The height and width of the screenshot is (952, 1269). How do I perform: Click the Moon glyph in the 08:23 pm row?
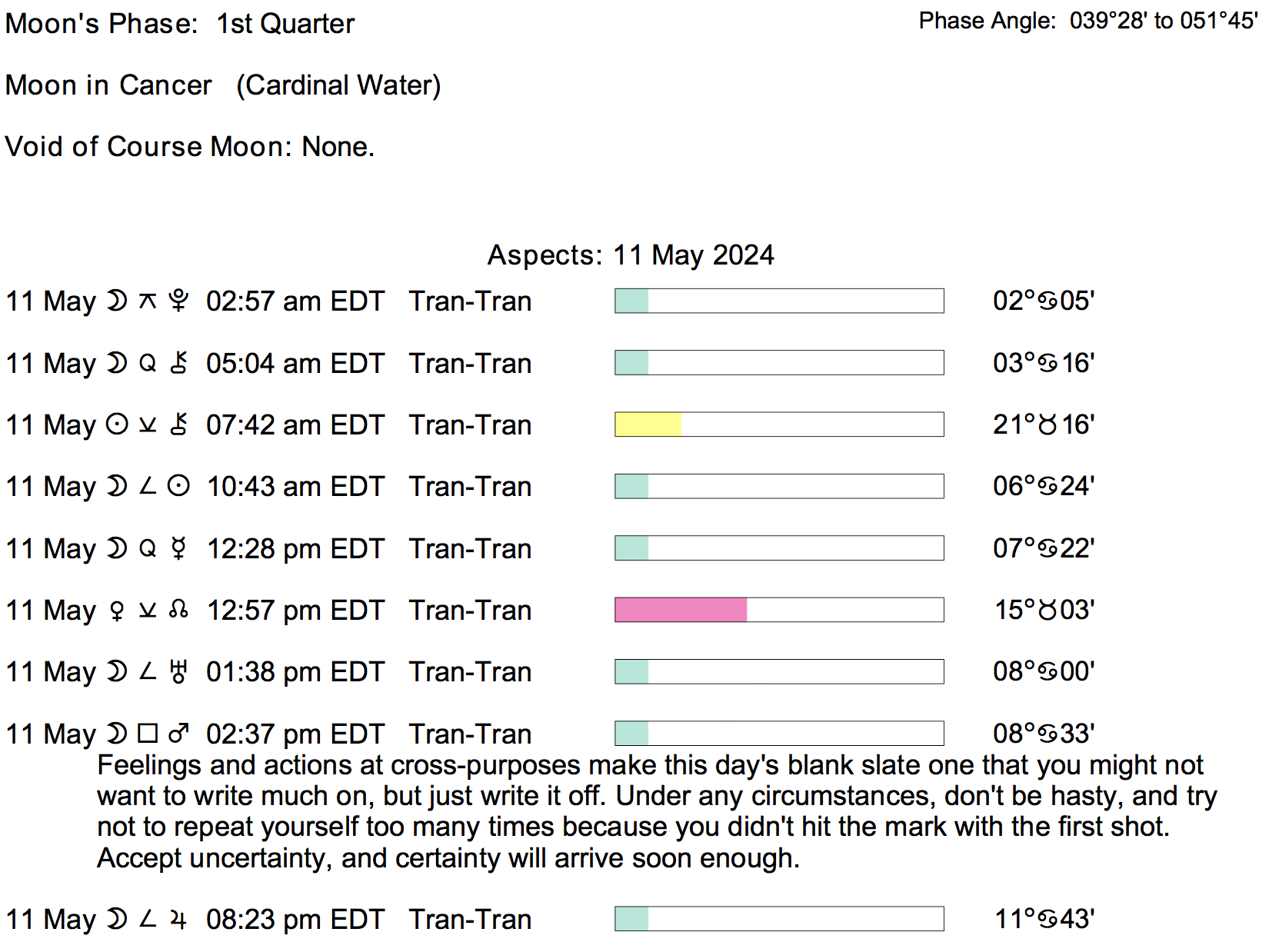coord(116,919)
